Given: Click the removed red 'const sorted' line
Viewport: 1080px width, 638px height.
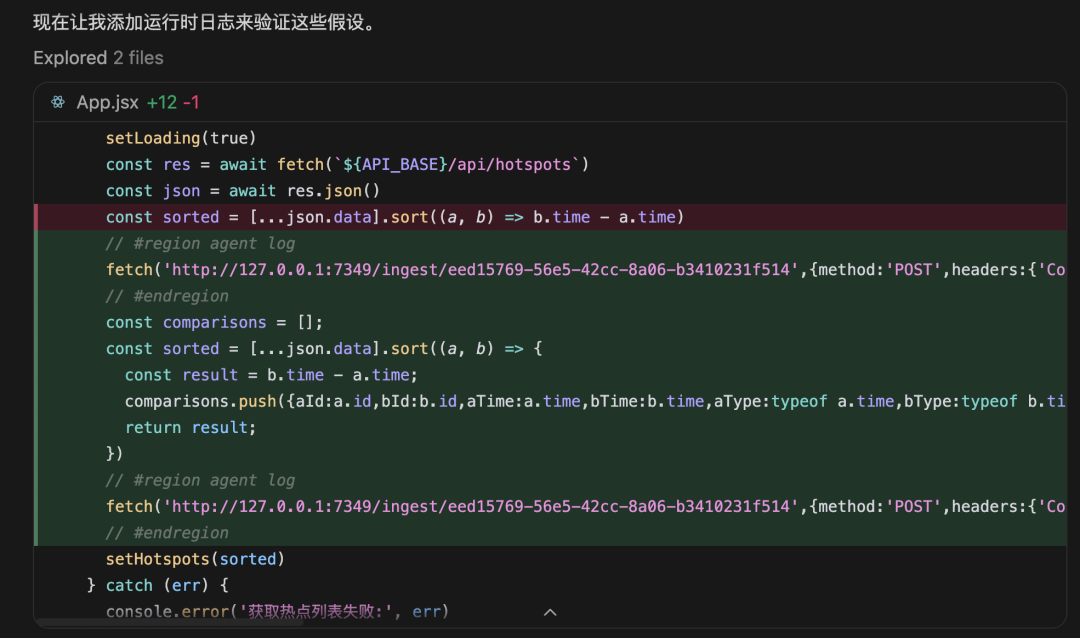Looking at the screenshot, I should [550, 217].
